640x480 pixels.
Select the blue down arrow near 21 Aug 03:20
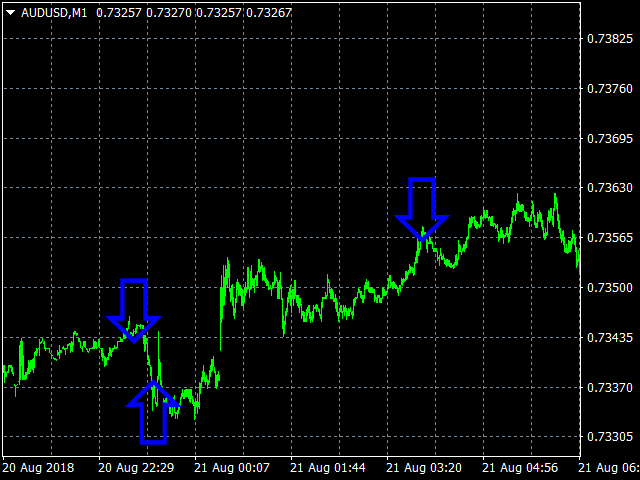tap(422, 208)
